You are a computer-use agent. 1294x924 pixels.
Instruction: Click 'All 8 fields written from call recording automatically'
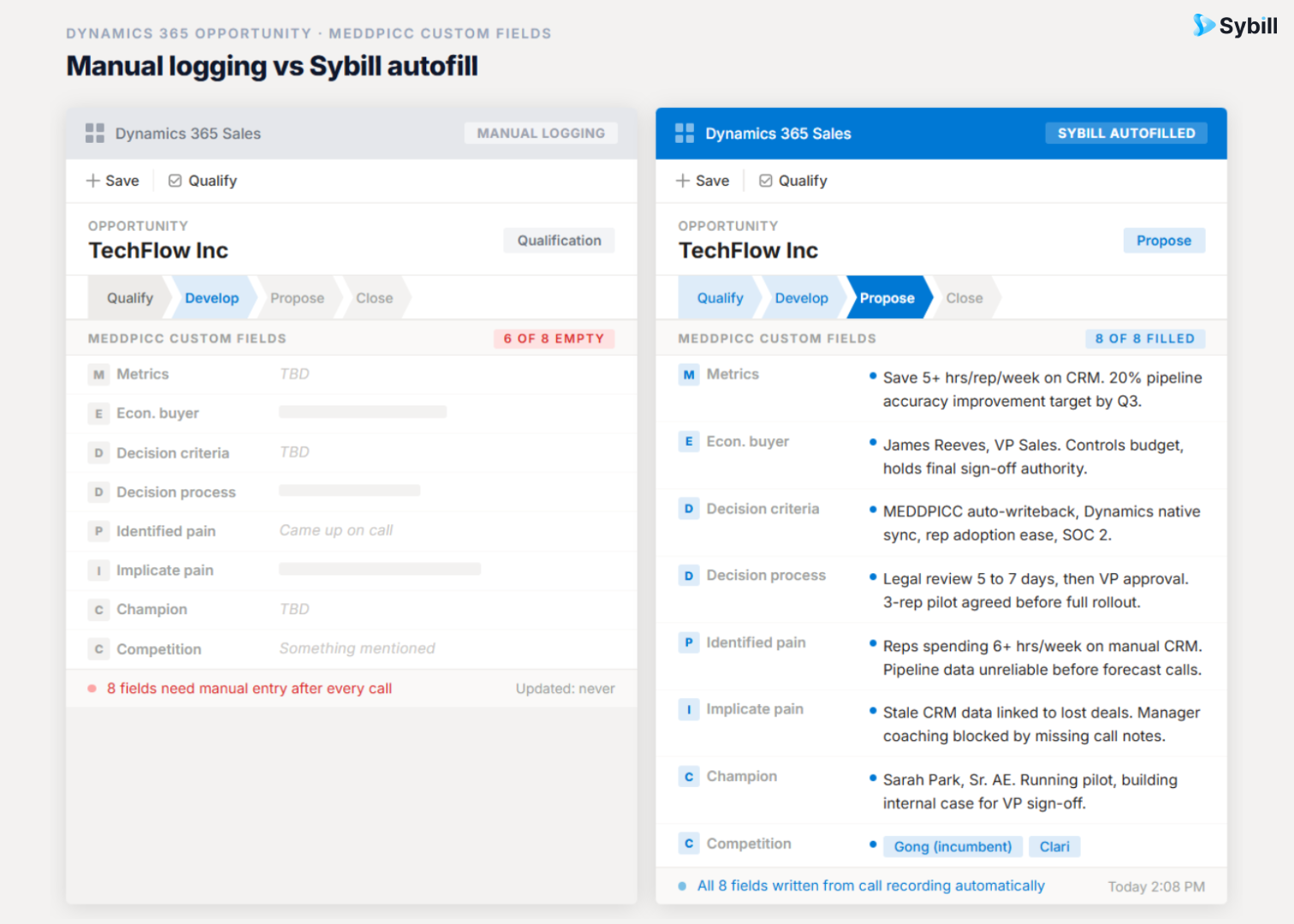click(870, 885)
